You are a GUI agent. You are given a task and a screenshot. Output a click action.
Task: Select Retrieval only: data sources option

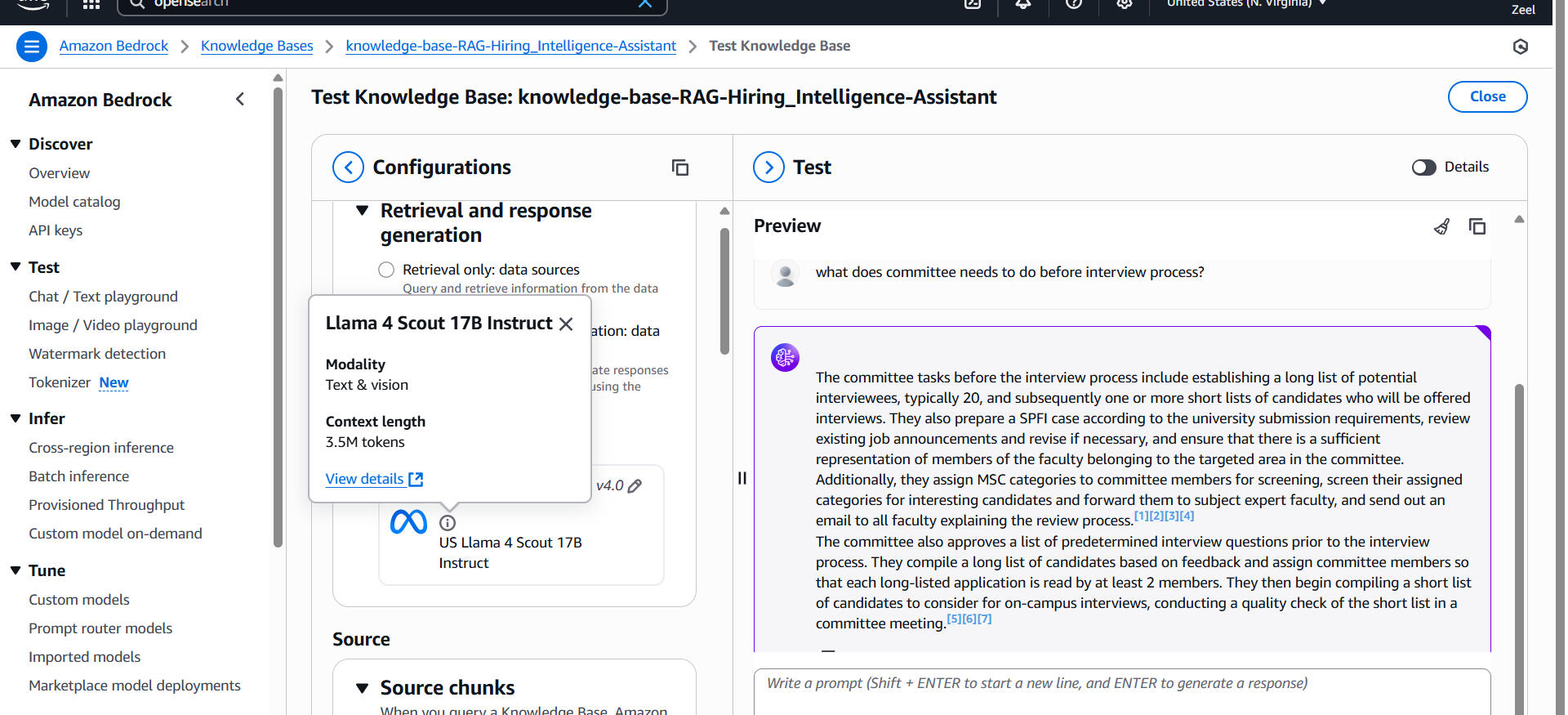[386, 270]
